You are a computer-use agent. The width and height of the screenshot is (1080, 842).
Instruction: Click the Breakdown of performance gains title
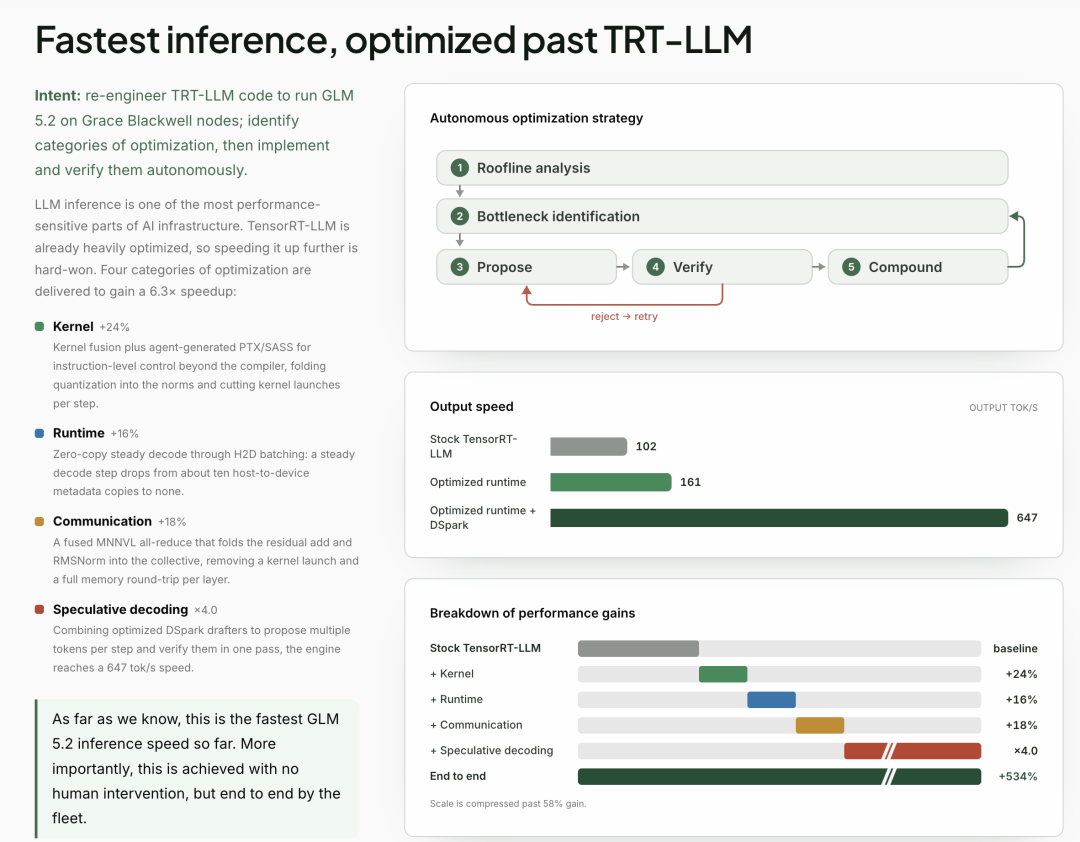pos(532,613)
